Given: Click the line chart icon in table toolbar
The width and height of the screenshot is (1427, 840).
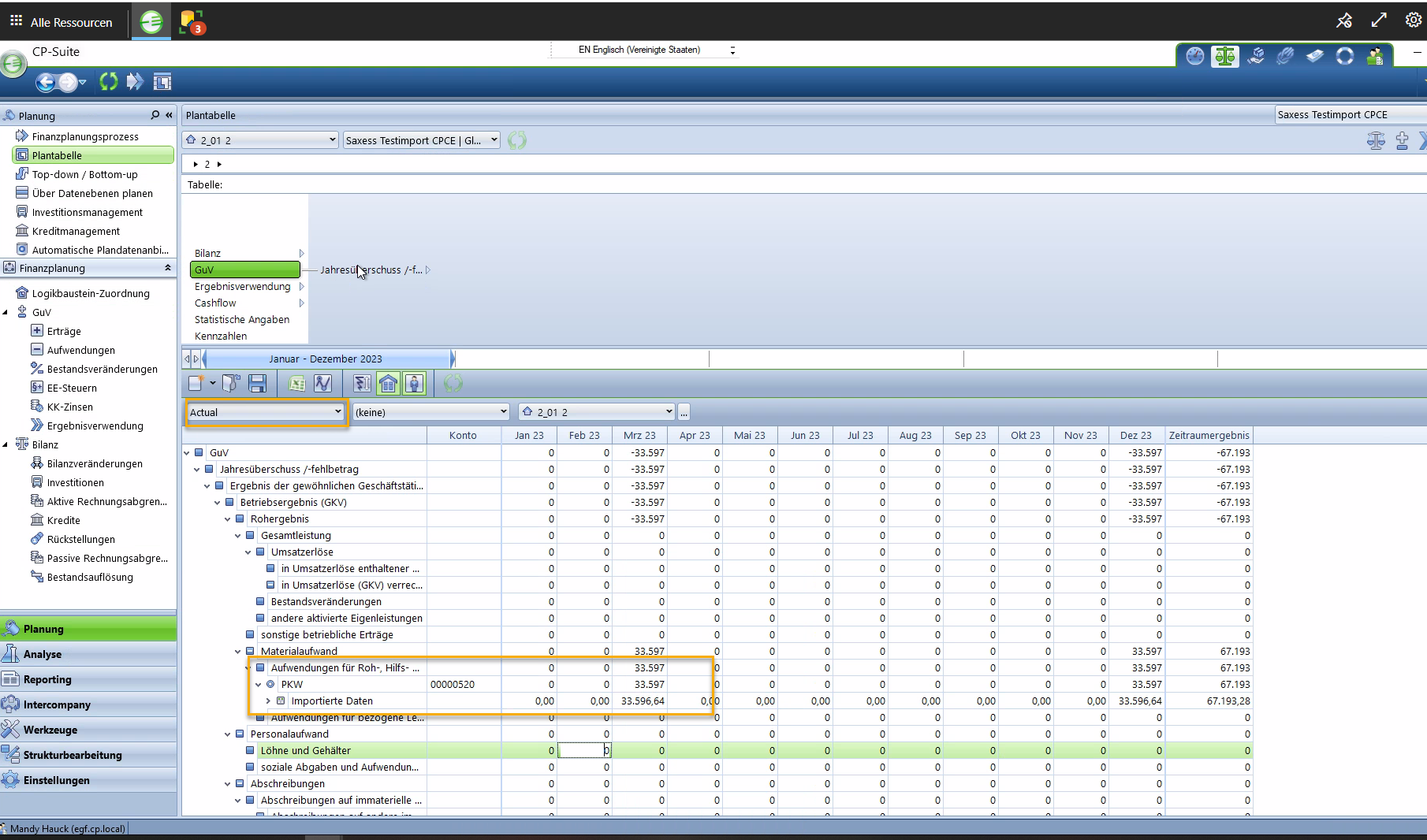Looking at the screenshot, I should pyautogui.click(x=322, y=384).
